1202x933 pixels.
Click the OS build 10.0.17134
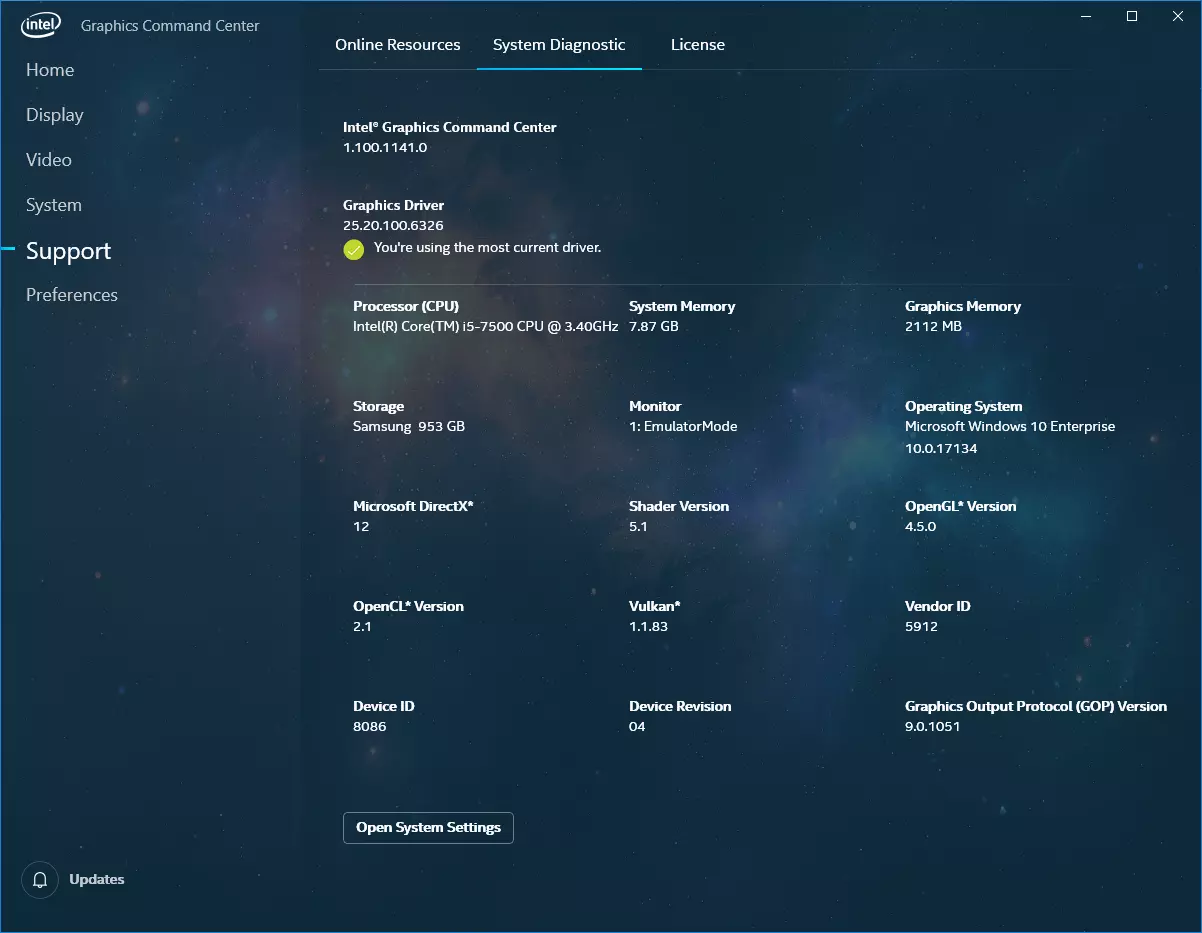[941, 449]
